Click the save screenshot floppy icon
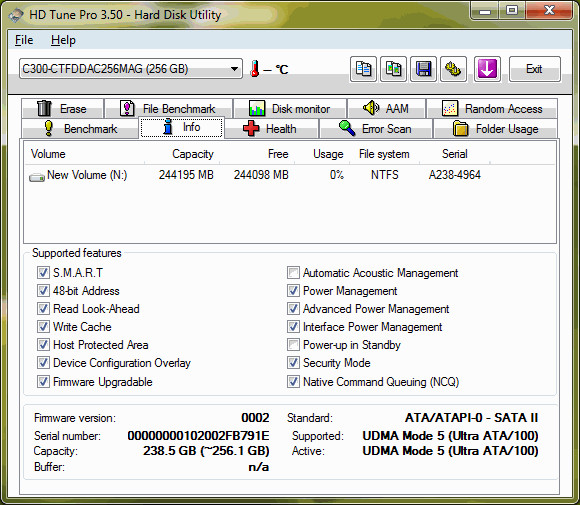Image resolution: width=580 pixels, height=505 pixels. coord(424,69)
